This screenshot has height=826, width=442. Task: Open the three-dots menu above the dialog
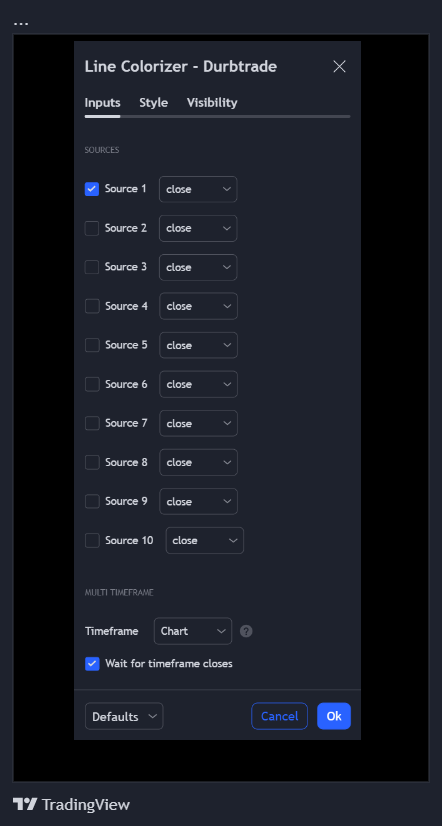[x=21, y=24]
